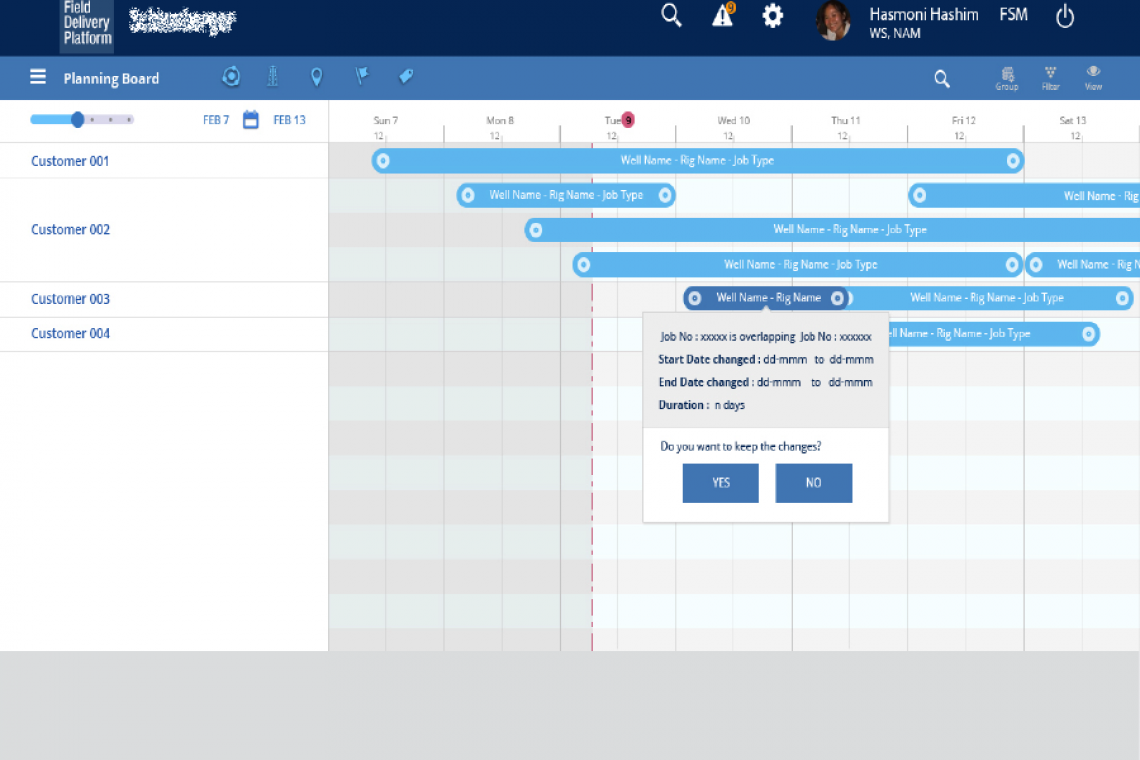Click the tag label icon
The height and width of the screenshot is (760, 1140).
(406, 77)
